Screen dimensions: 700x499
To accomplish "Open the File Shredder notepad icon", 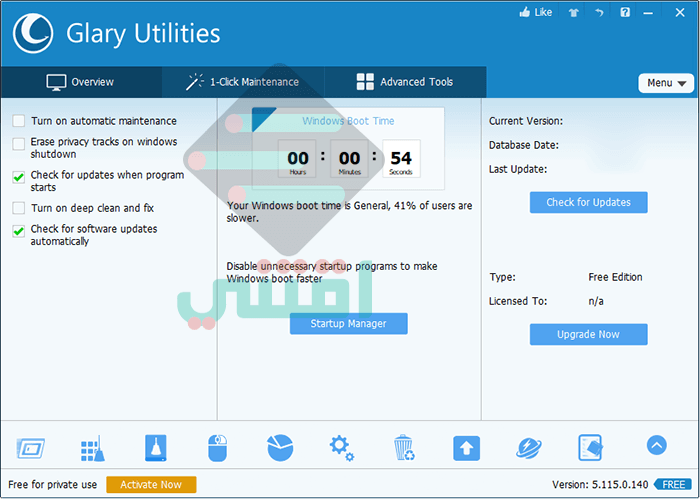I will coord(590,448).
